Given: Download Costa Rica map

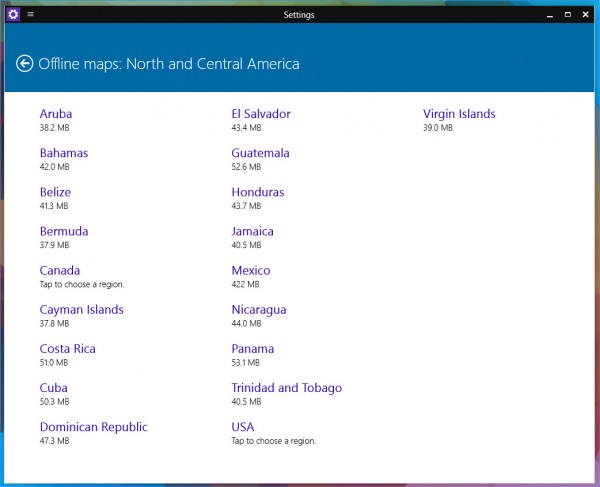Looking at the screenshot, I should coord(68,349).
